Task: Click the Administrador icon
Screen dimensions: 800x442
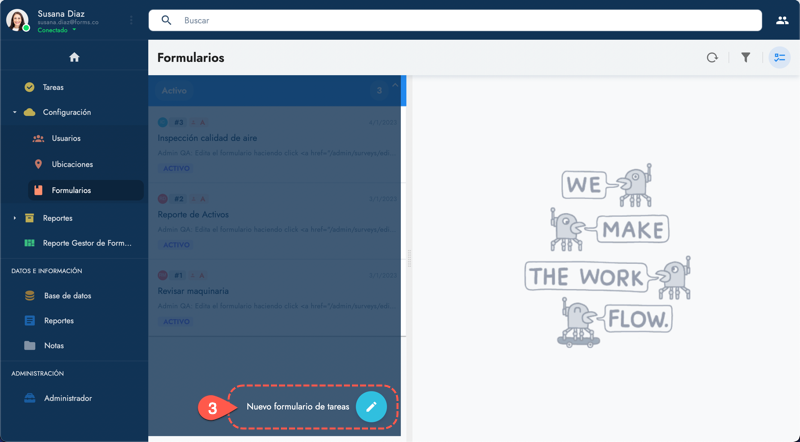Action: click(x=30, y=398)
